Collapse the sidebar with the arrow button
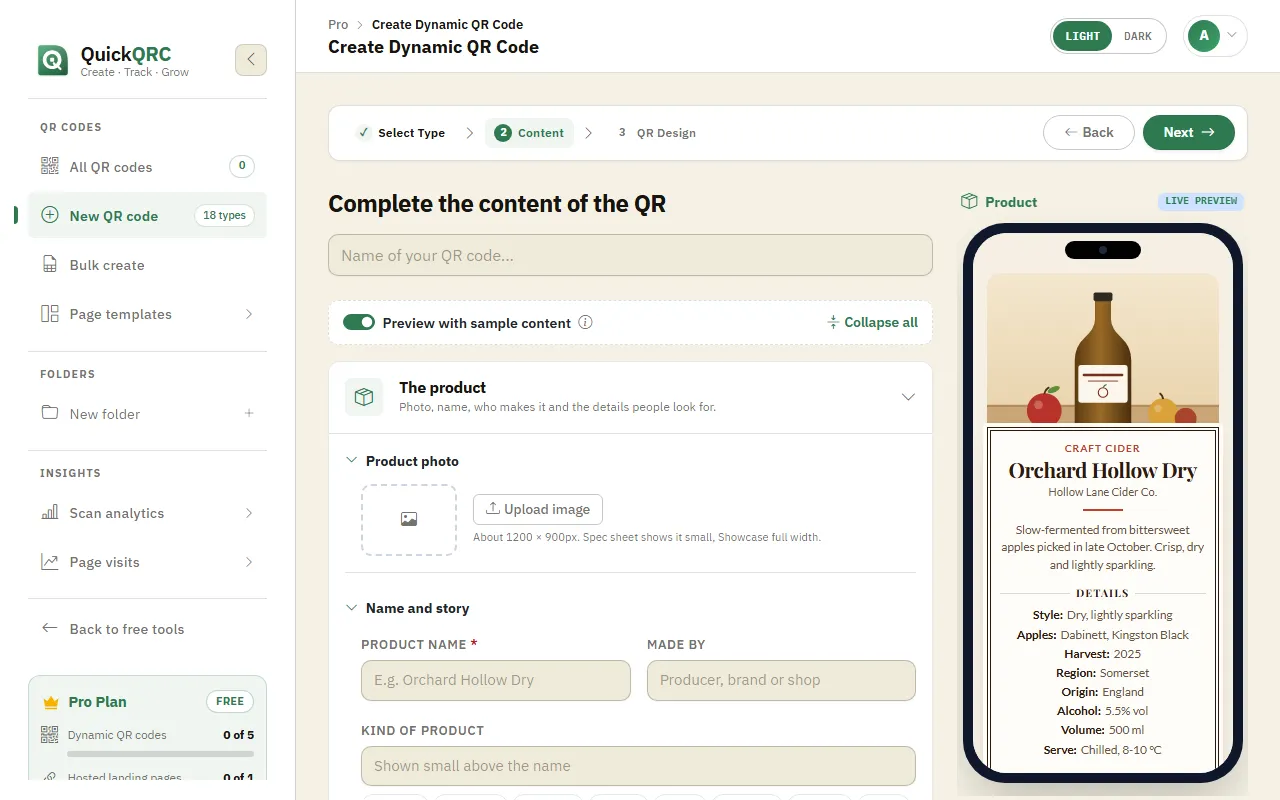The width and height of the screenshot is (1280, 800). pyautogui.click(x=251, y=60)
